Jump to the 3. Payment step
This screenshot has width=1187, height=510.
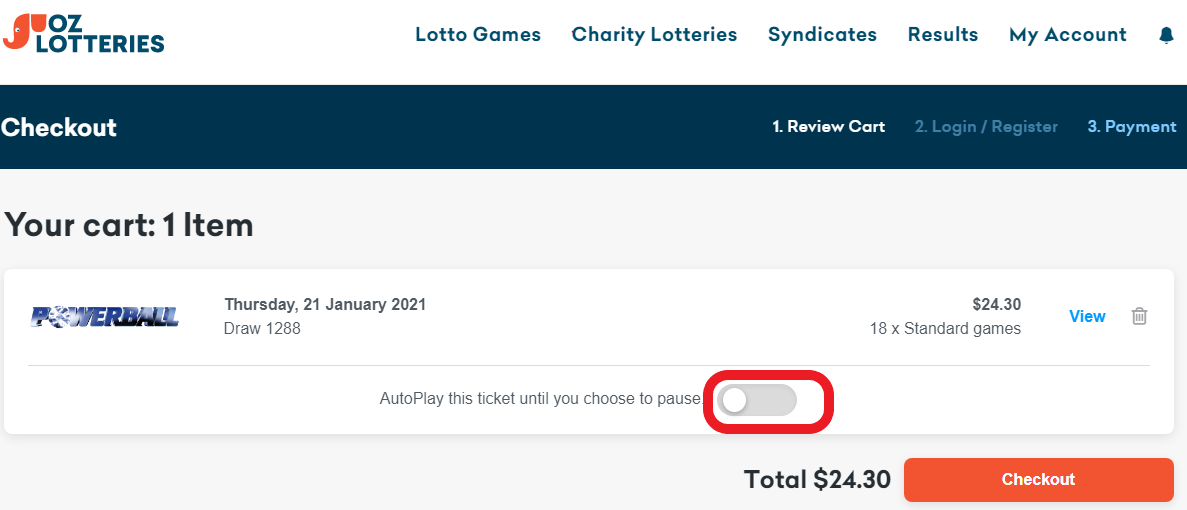1132,127
